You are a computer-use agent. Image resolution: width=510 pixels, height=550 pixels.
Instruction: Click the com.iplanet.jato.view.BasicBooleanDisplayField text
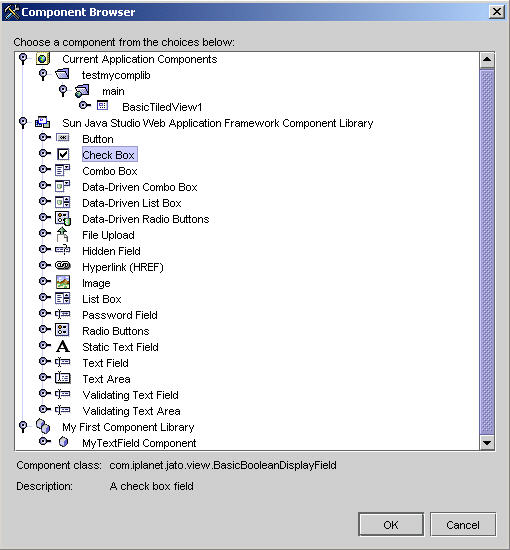(x=223, y=465)
